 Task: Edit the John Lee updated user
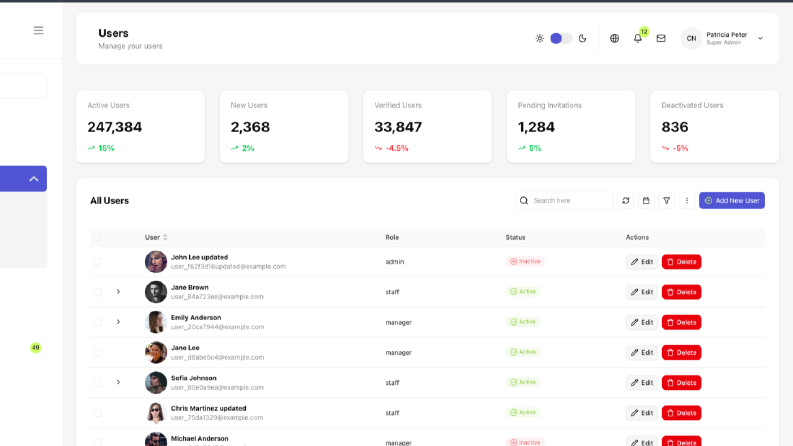(x=642, y=262)
